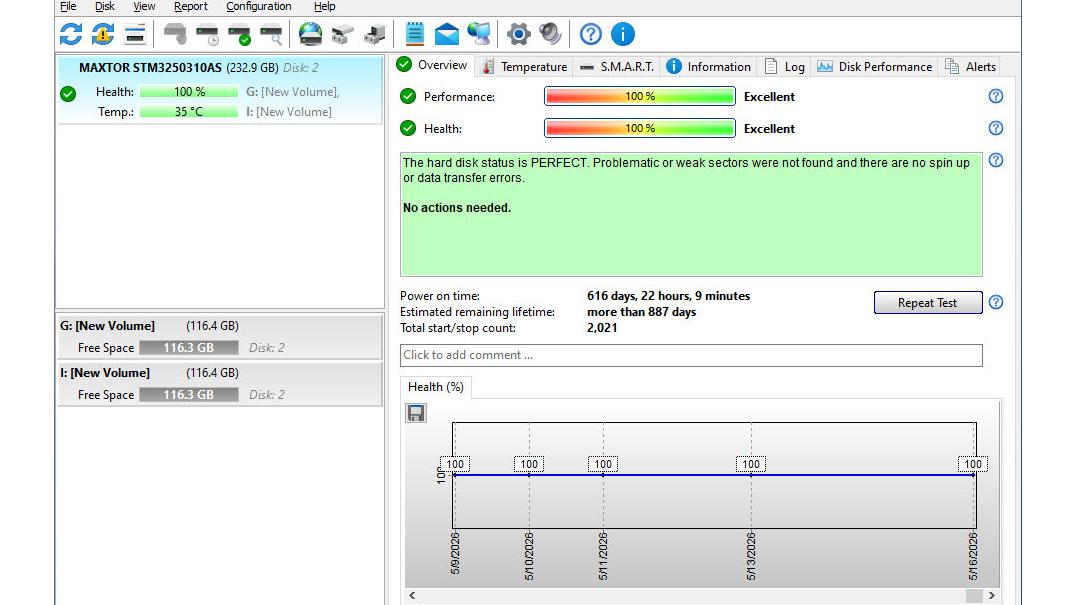1076x605 pixels.
Task: Click the refresh icon with warning triangle
Action: point(103,34)
